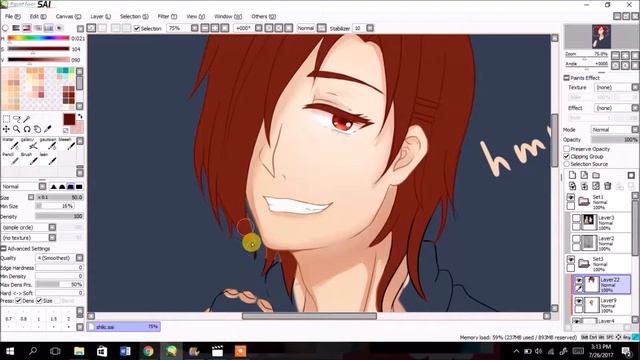The width and height of the screenshot is (640, 360).
Task: Collapse the Advanced Settings section
Action: pyautogui.click(x=4, y=249)
